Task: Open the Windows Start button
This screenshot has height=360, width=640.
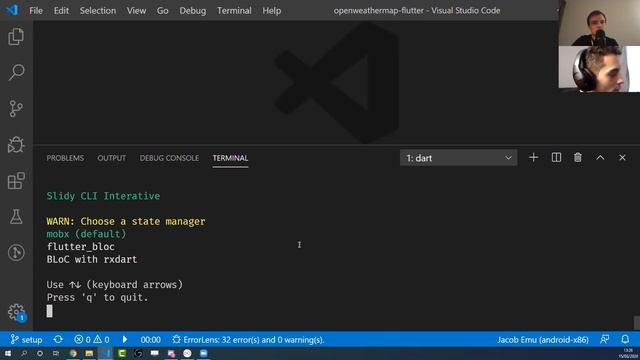Action: (8, 353)
